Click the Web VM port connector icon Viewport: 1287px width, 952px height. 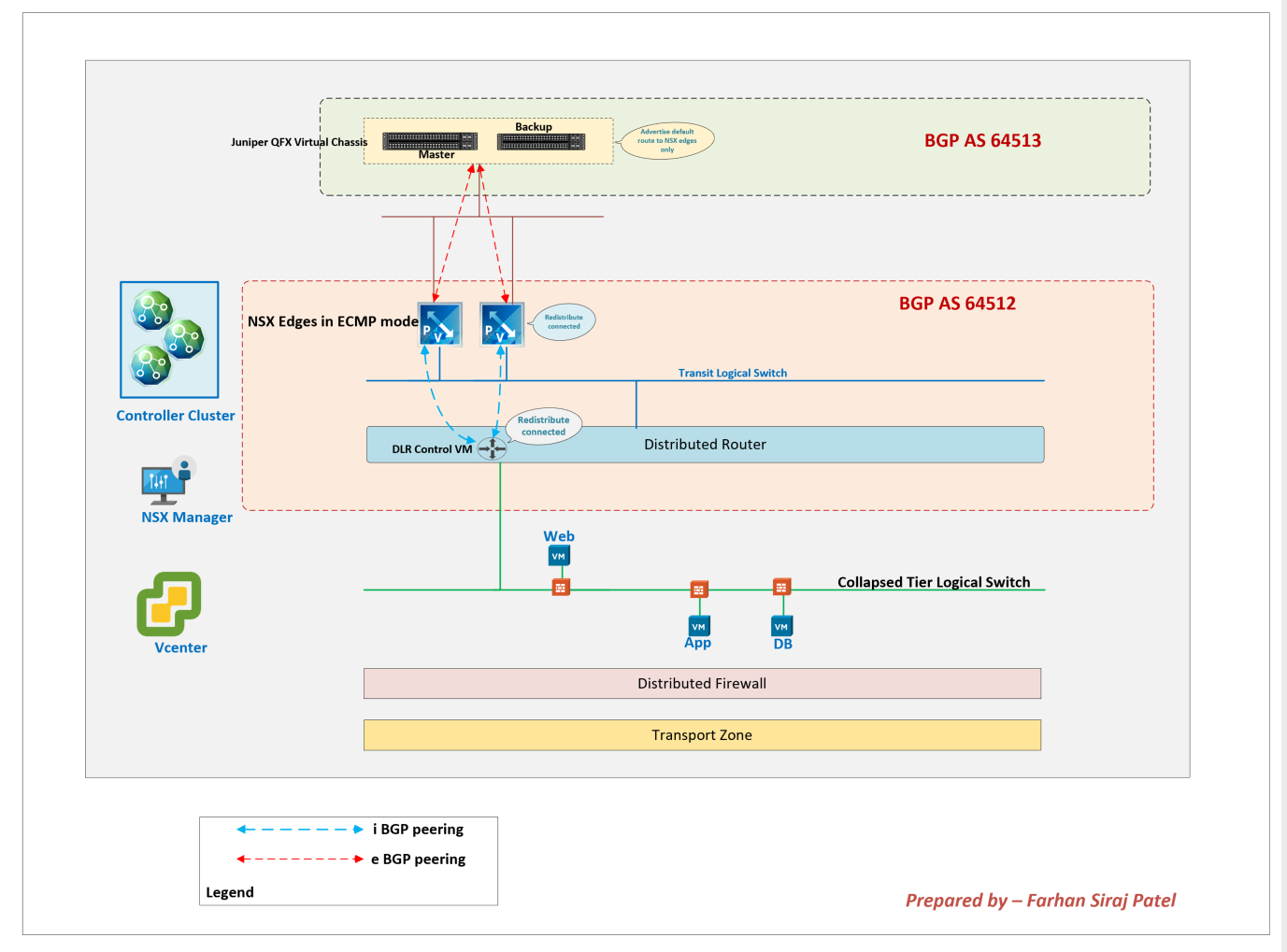pos(559,588)
